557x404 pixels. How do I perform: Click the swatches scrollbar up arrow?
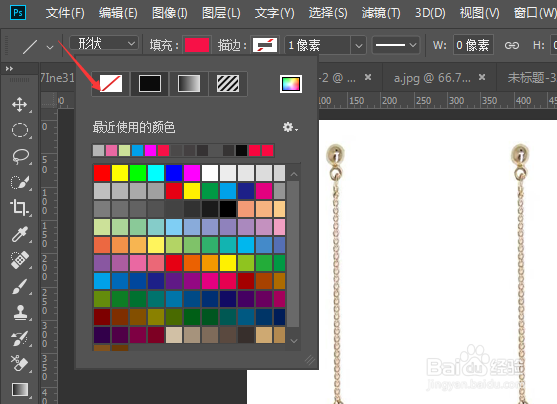tap(293, 174)
